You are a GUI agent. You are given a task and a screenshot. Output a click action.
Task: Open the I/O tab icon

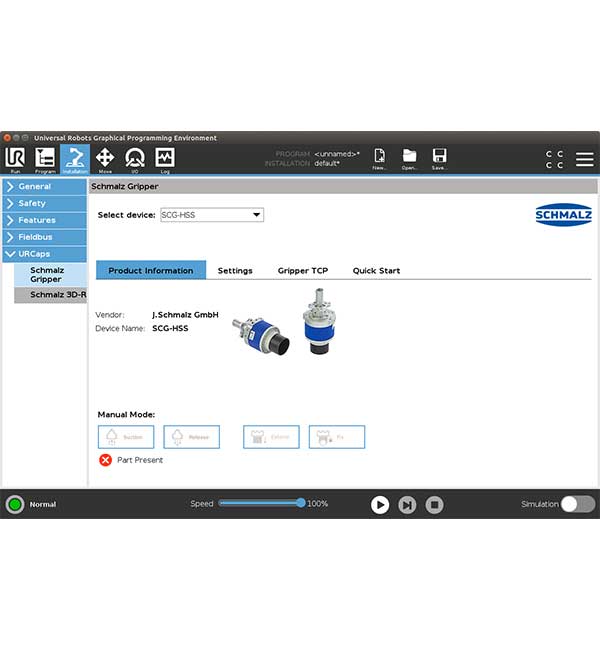coord(135,158)
